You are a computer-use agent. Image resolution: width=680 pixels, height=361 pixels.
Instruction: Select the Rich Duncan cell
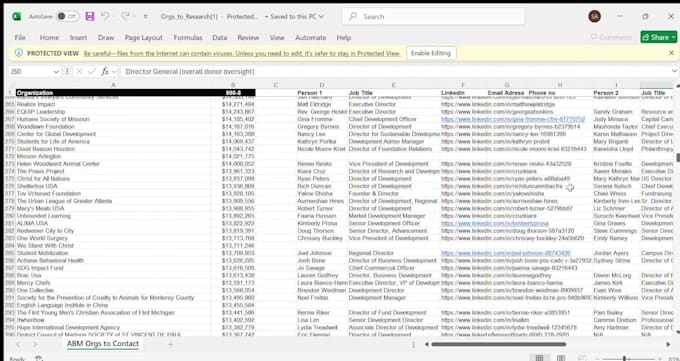coord(322,186)
